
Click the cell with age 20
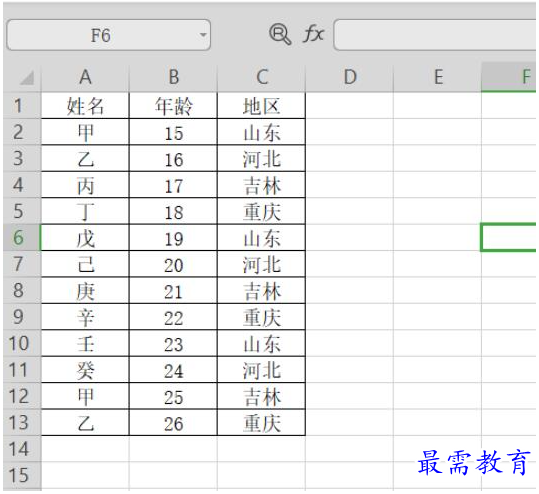[x=173, y=264]
